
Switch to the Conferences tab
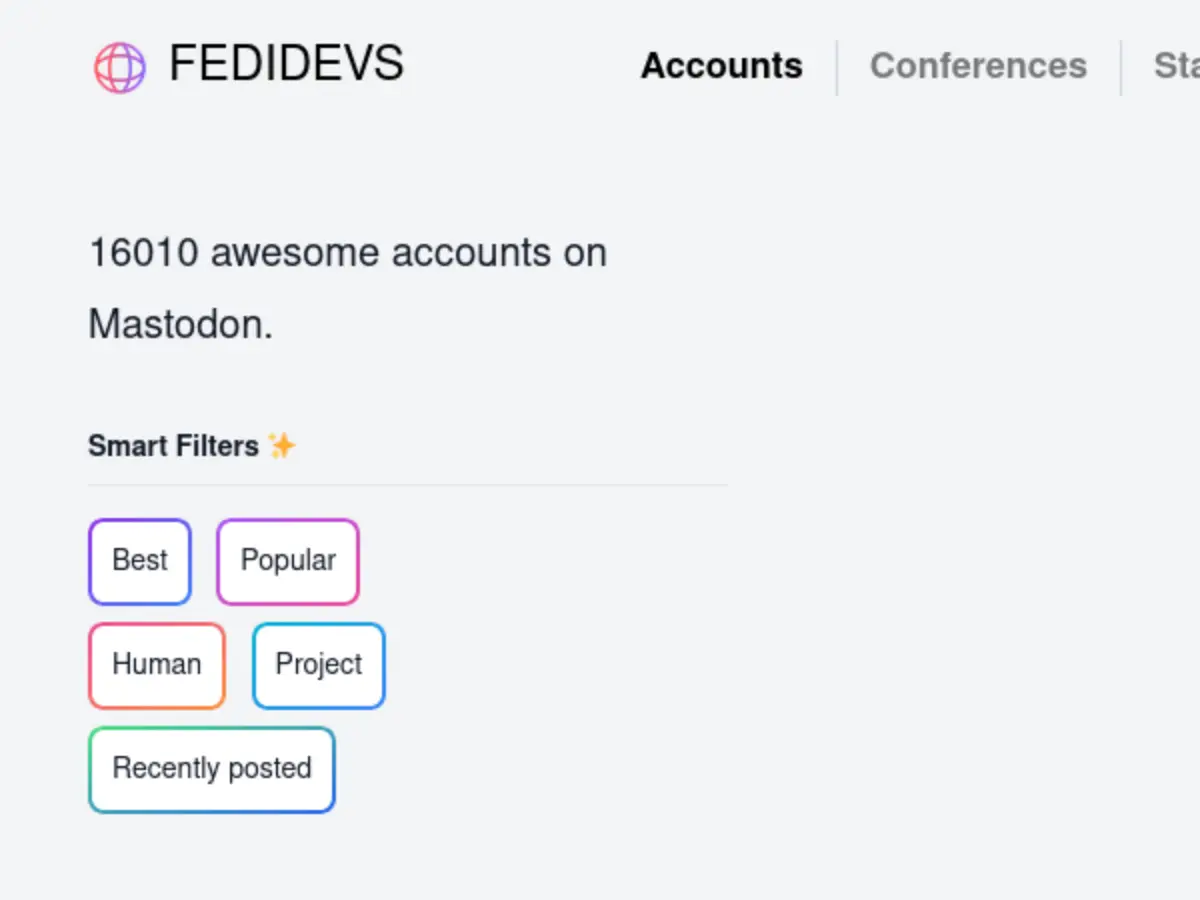(x=978, y=66)
